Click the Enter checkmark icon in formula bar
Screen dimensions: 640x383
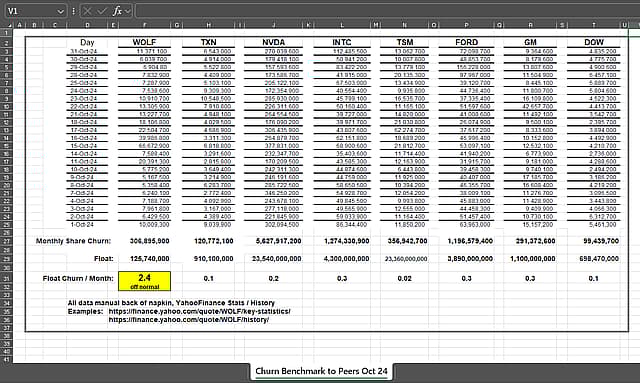[102, 11]
